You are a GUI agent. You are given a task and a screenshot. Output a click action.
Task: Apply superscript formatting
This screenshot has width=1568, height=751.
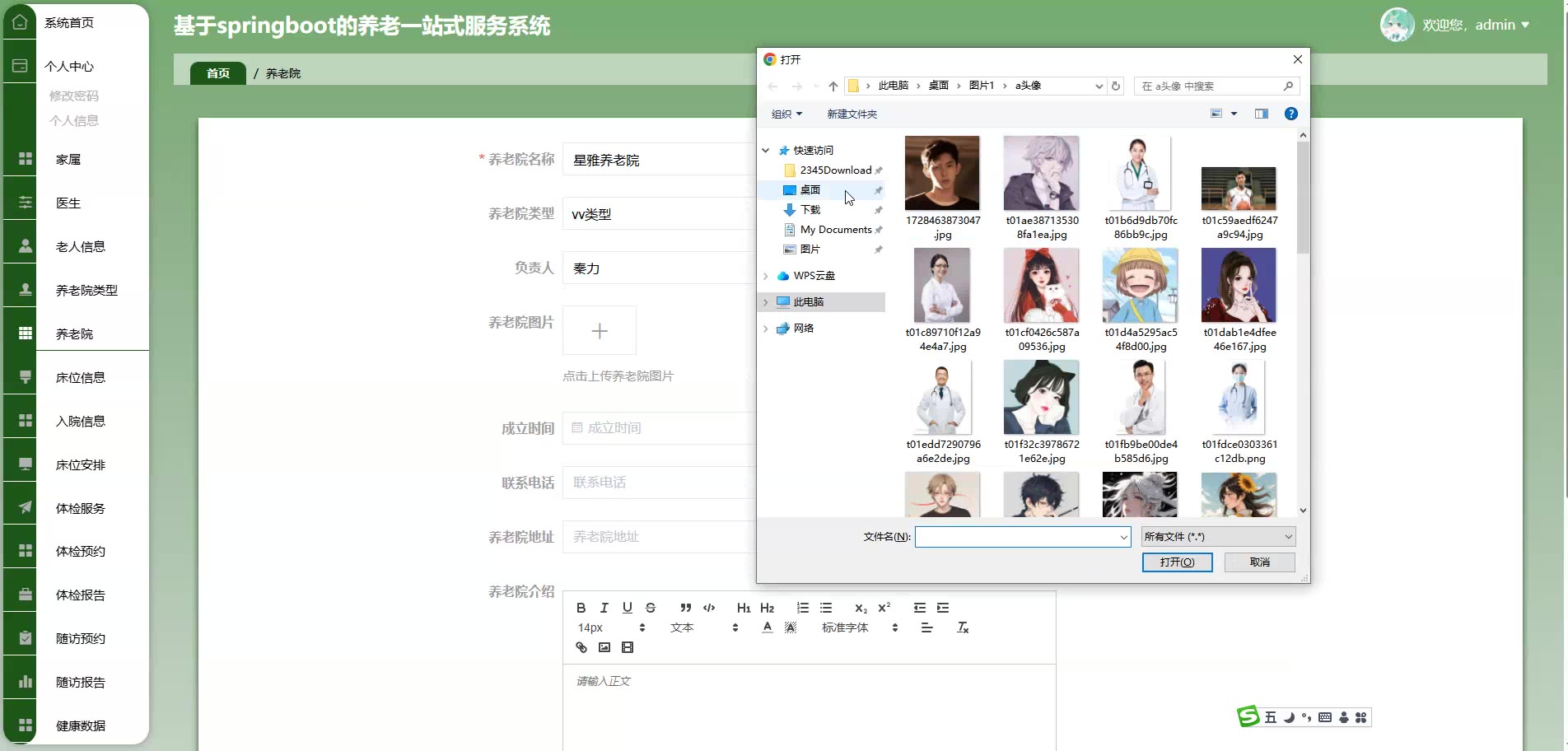tap(884, 608)
